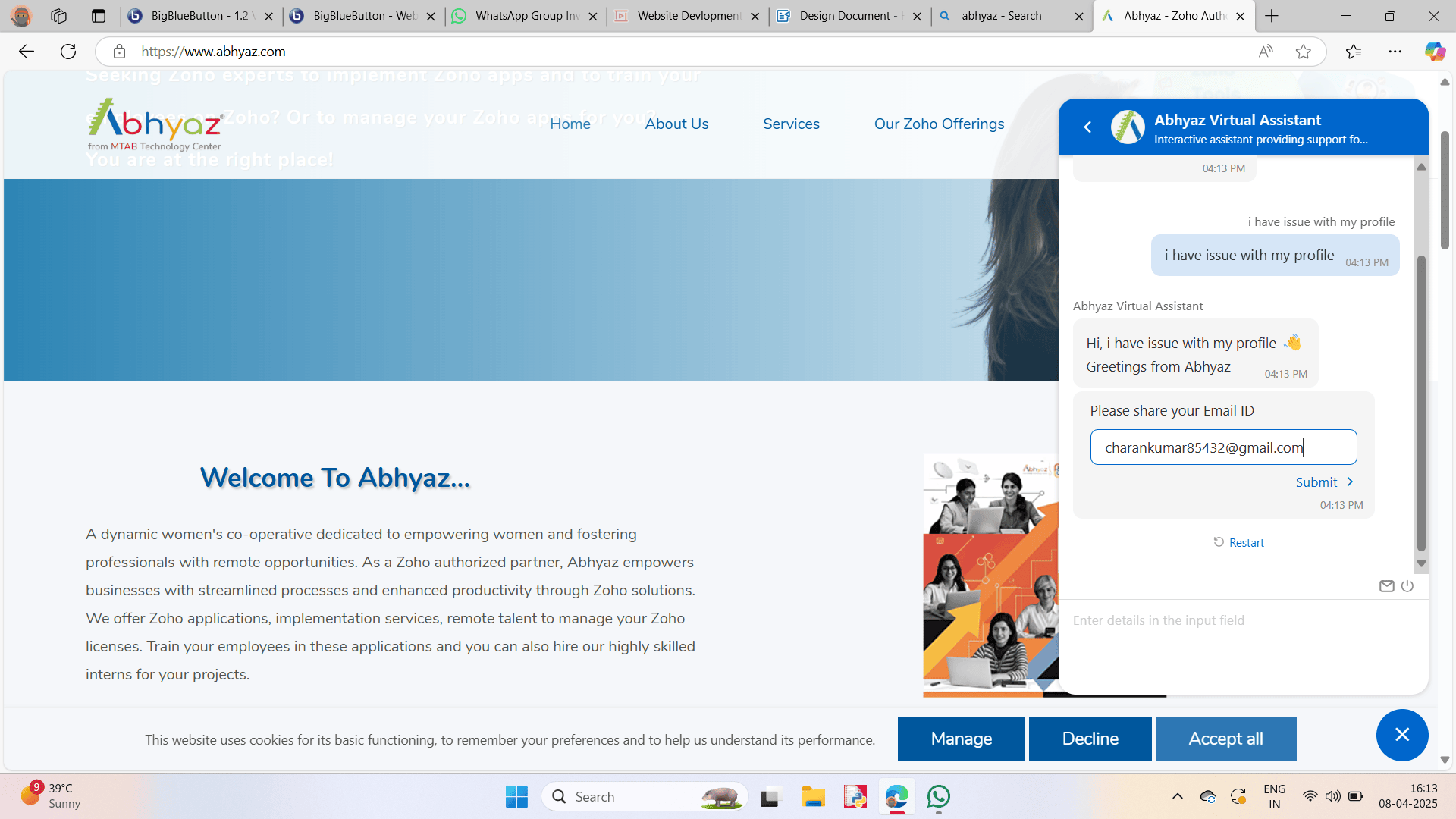View site information lock icon

(x=119, y=52)
